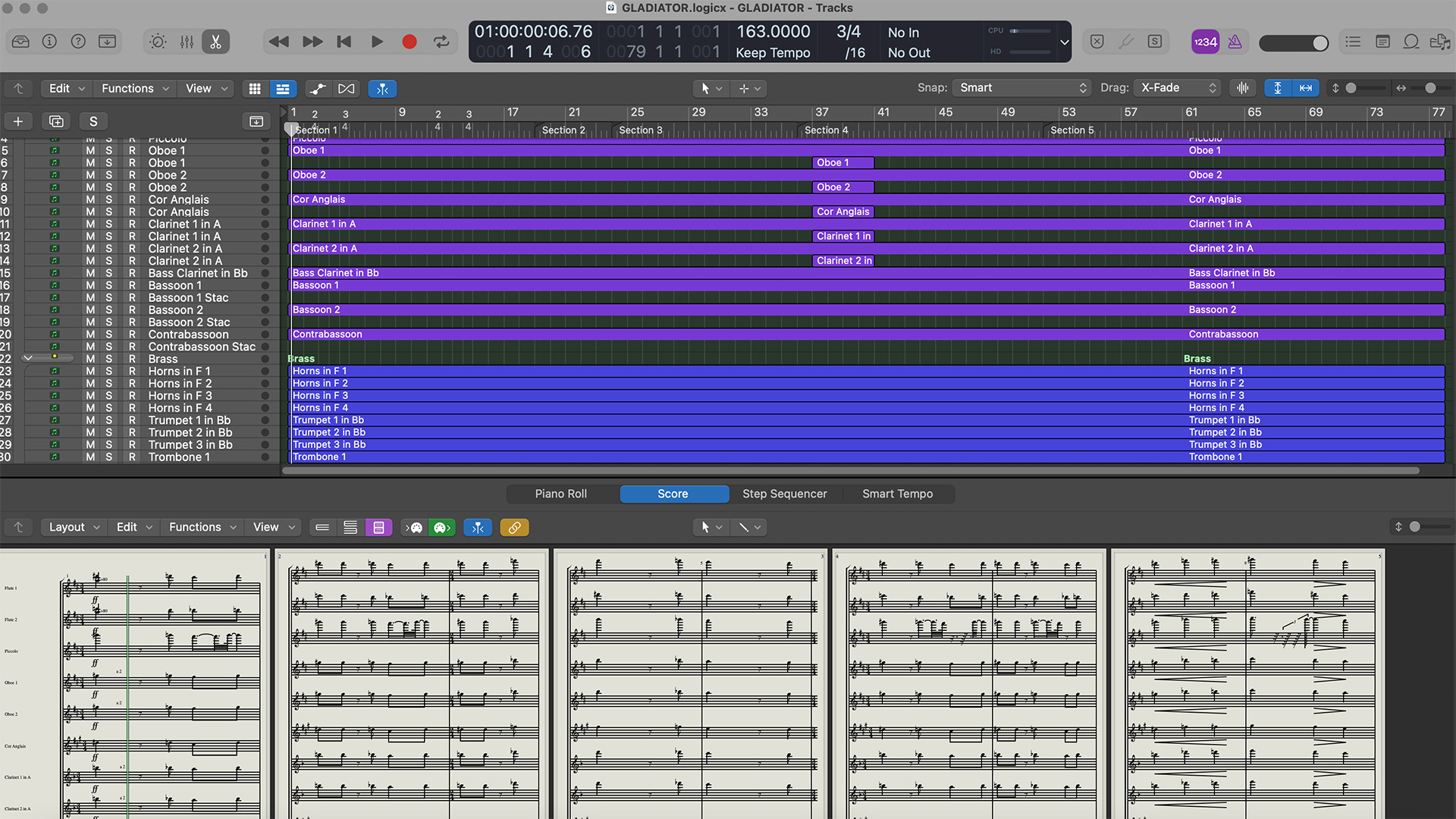Click the Record button in the transport
The height and width of the screenshot is (819, 1456).
point(409,42)
